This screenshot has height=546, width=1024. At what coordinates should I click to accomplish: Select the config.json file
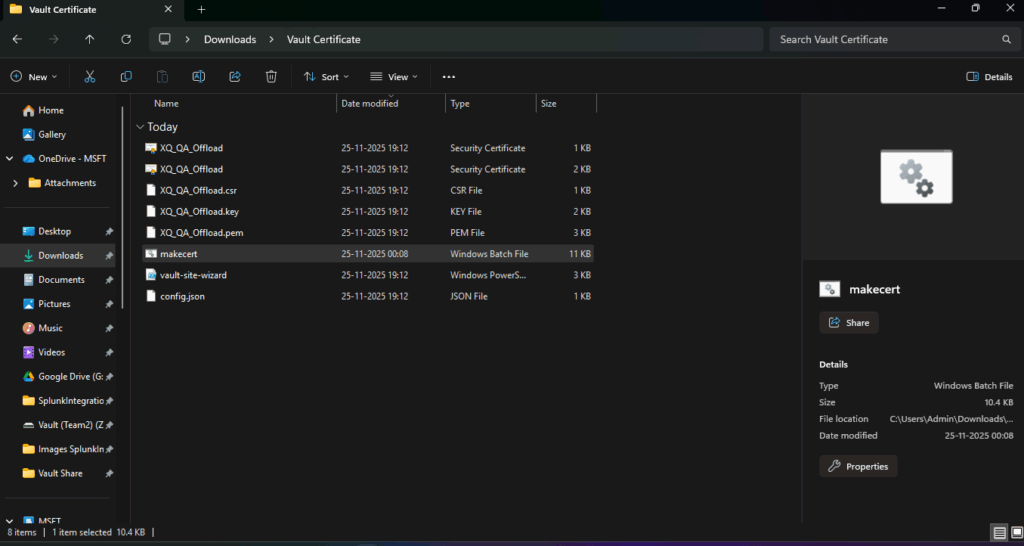tap(182, 296)
